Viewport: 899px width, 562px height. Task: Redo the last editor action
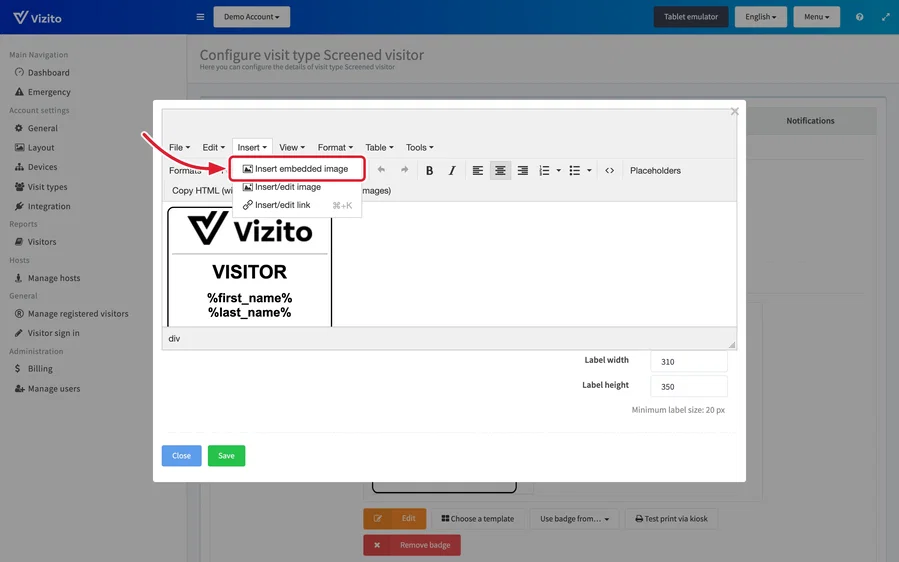pos(404,170)
